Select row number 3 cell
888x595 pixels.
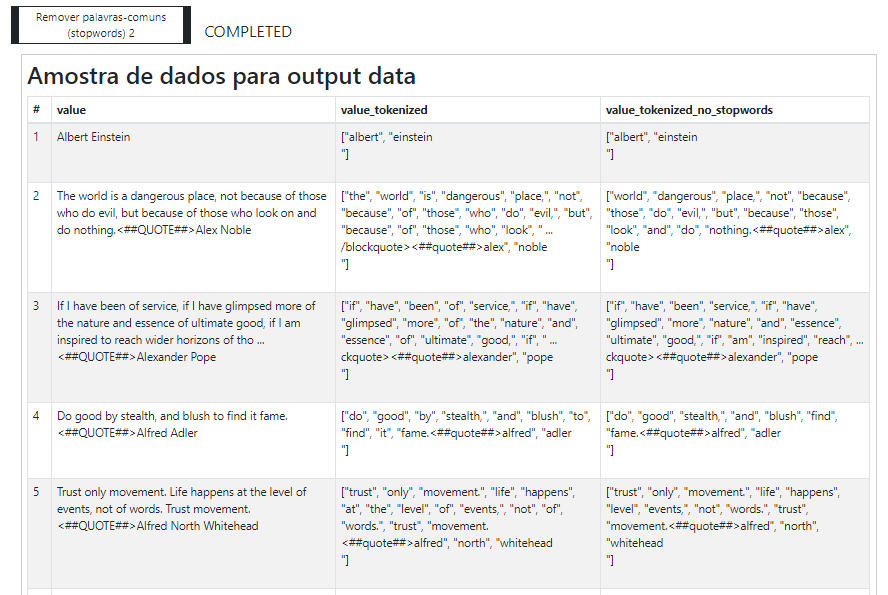click(39, 347)
